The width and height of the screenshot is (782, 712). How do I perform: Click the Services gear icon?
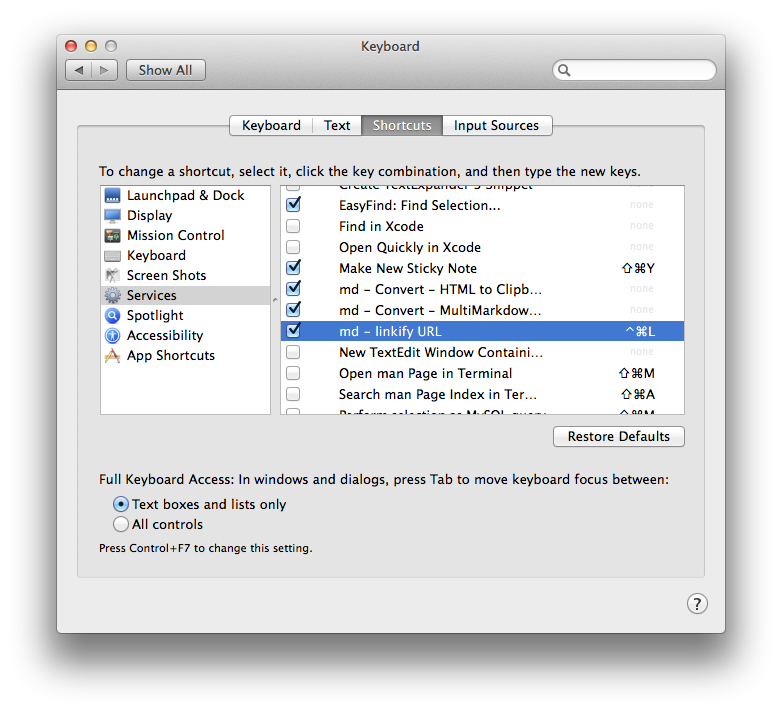coord(113,295)
